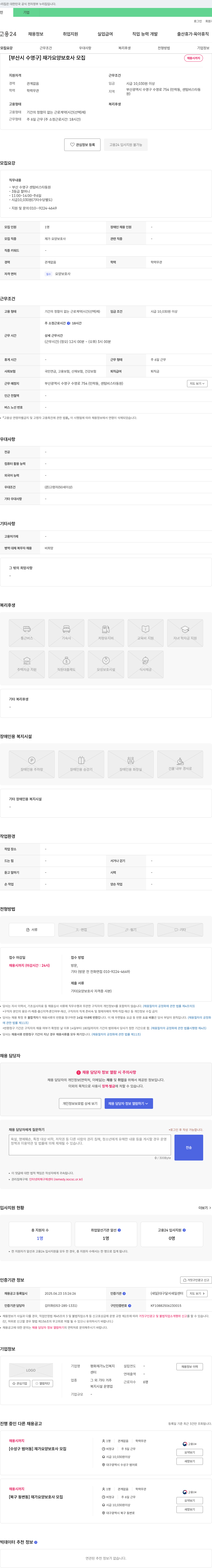The height and width of the screenshot is (1568, 212).
Task: Open the 출산휴가·육아휴직 menu
Action: 193,34
